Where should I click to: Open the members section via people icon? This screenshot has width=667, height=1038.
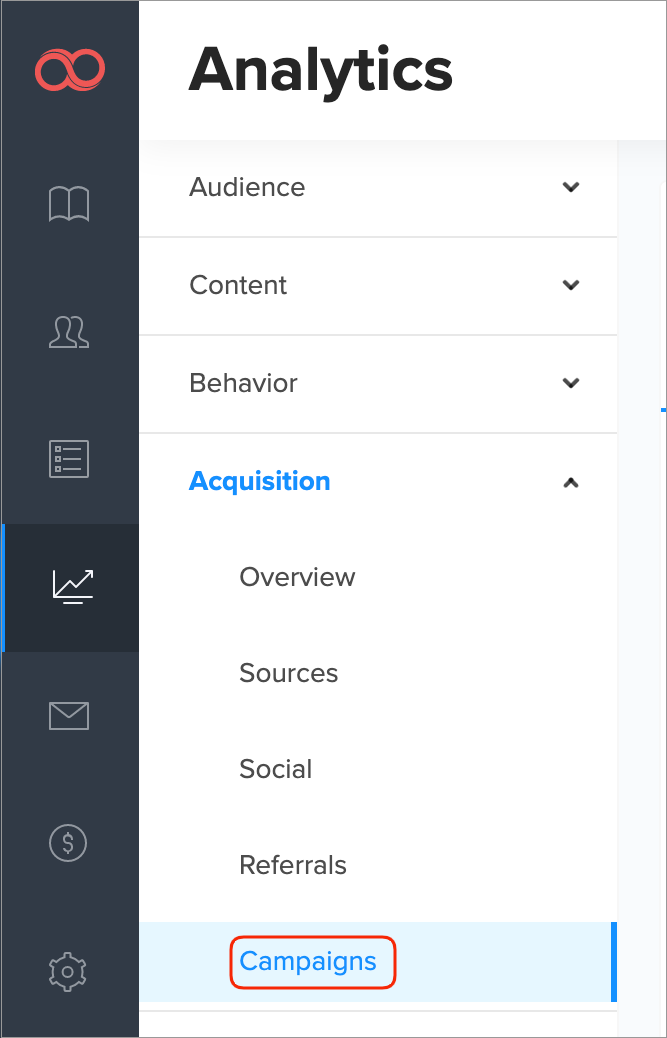coord(69,333)
